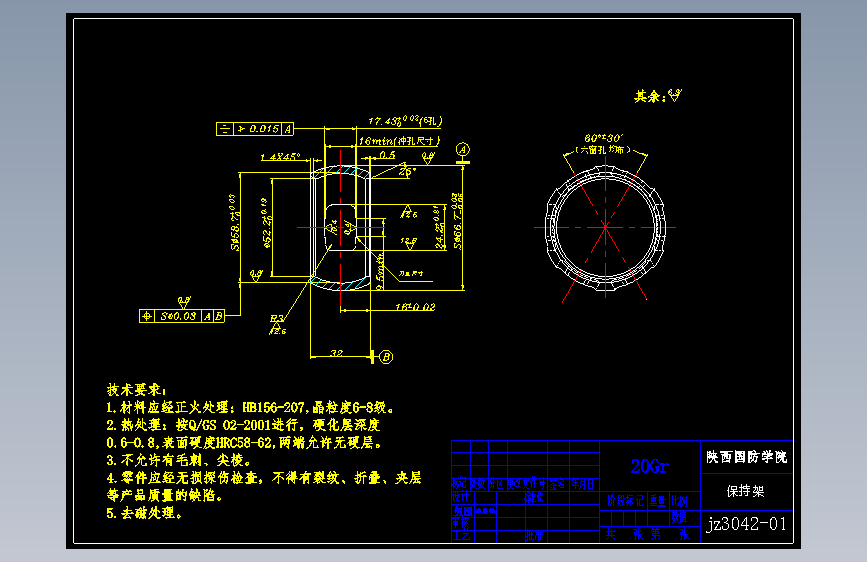Click the 技术要求 heading
Image resolution: width=867 pixels, height=562 pixels.
[136, 389]
